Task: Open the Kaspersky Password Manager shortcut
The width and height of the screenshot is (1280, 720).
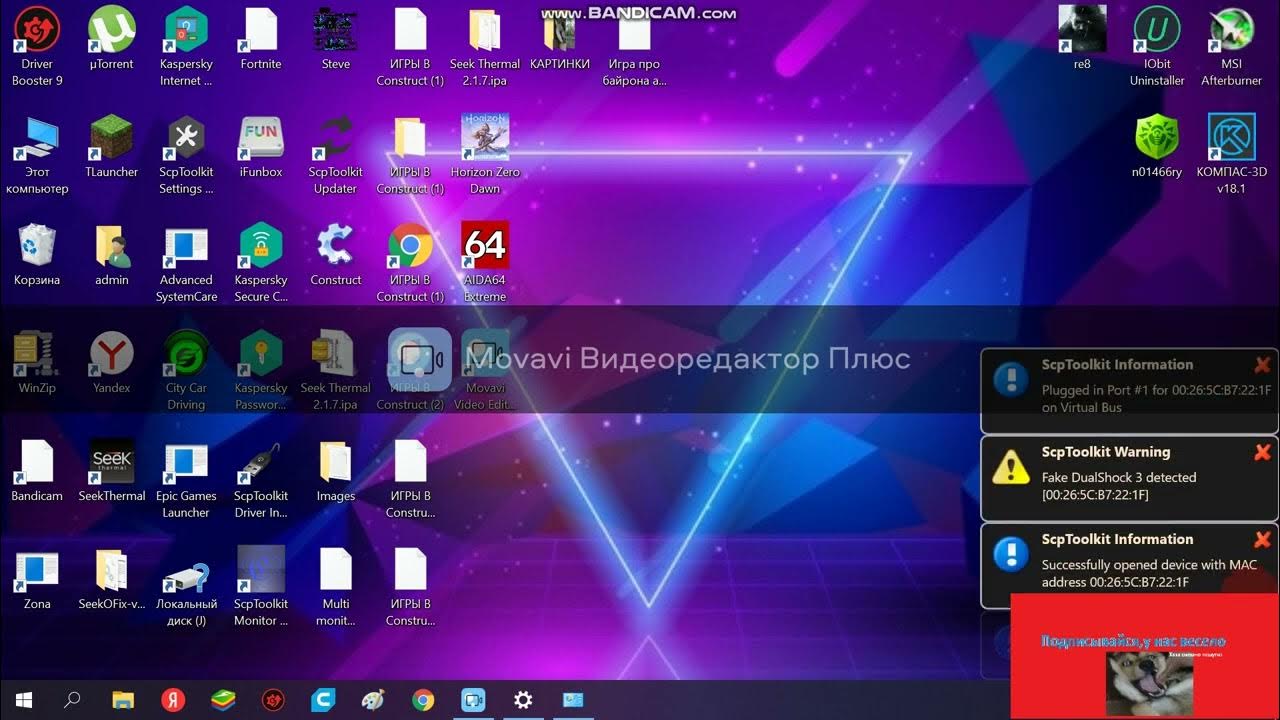Action: pyautogui.click(x=261, y=354)
